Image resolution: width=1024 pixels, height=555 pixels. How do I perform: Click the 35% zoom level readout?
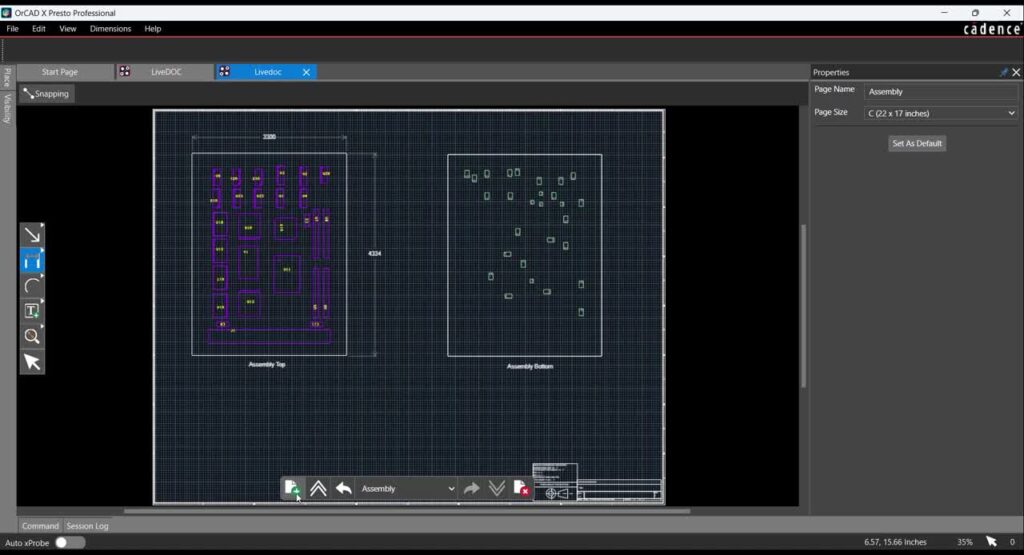point(965,542)
